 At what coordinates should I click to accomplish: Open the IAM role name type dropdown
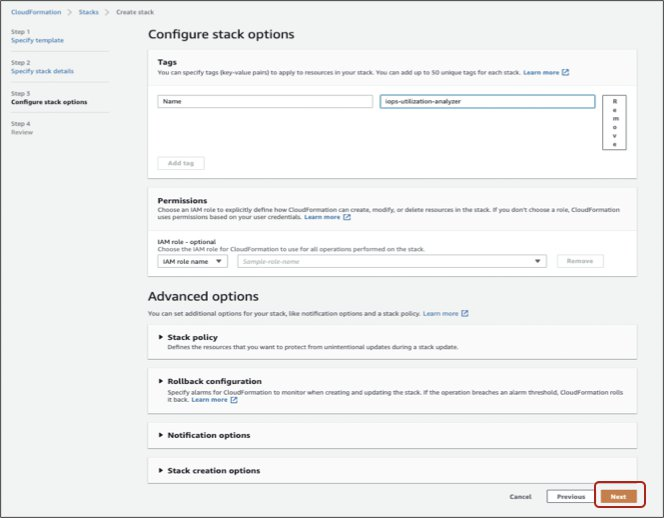point(192,261)
